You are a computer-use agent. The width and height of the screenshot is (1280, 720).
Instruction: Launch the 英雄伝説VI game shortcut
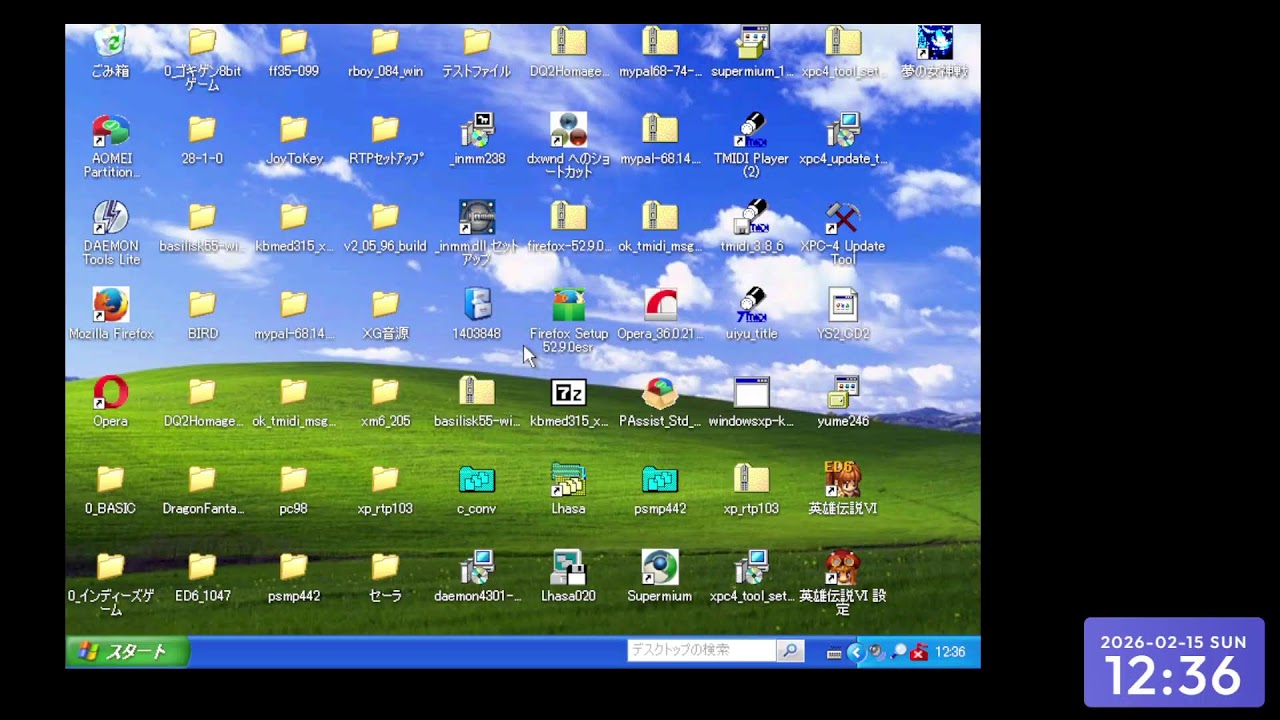coord(843,479)
